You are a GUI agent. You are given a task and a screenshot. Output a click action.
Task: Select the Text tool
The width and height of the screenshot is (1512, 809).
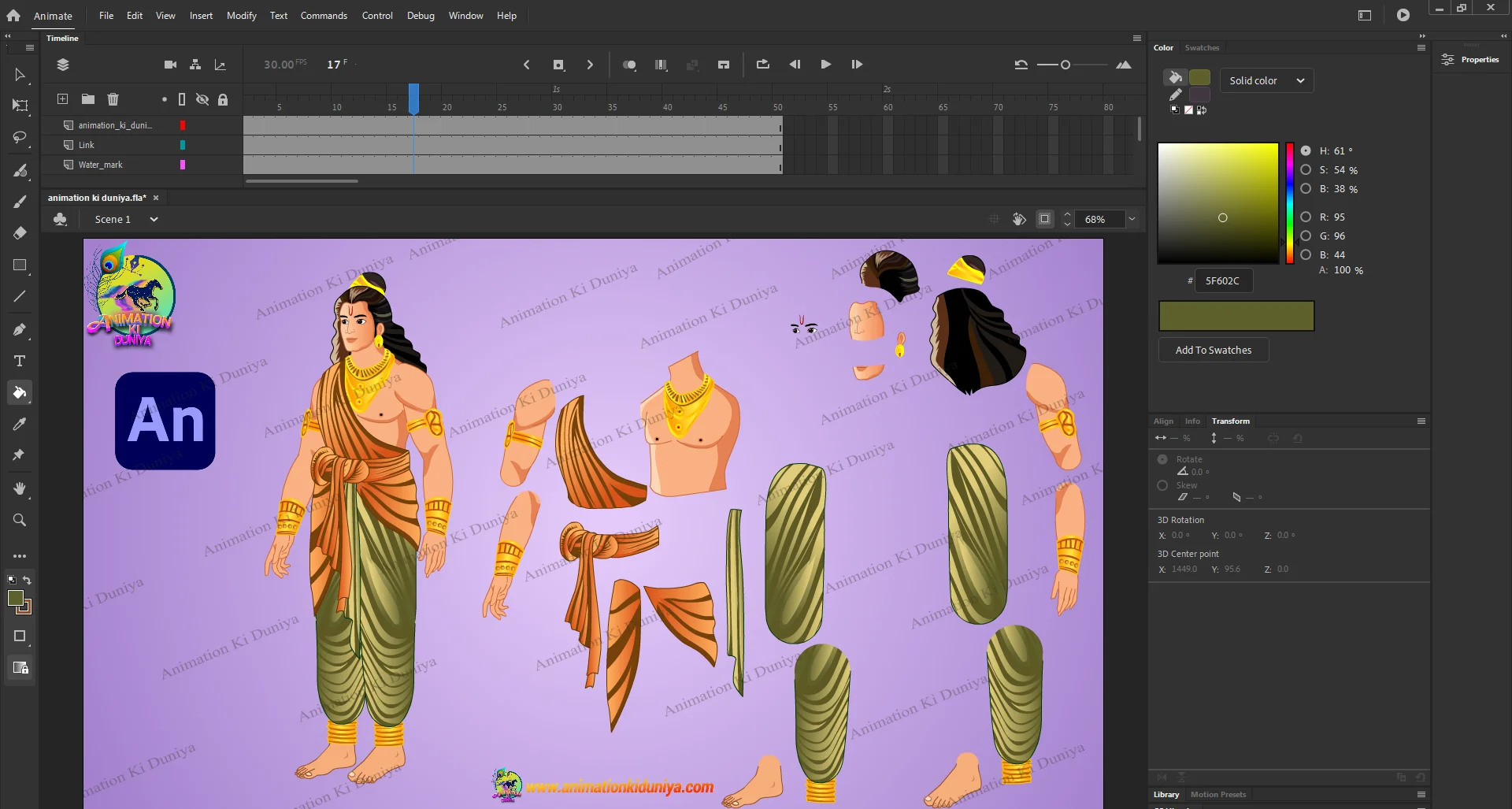tap(20, 361)
